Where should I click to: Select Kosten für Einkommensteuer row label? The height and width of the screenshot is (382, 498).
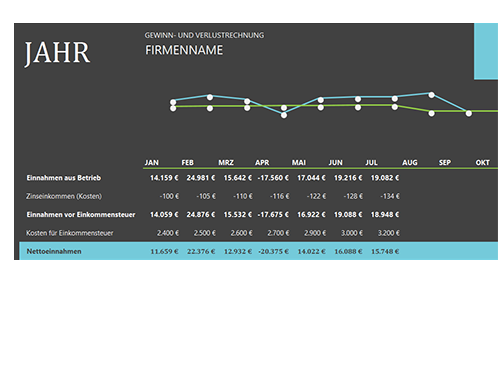point(70,233)
